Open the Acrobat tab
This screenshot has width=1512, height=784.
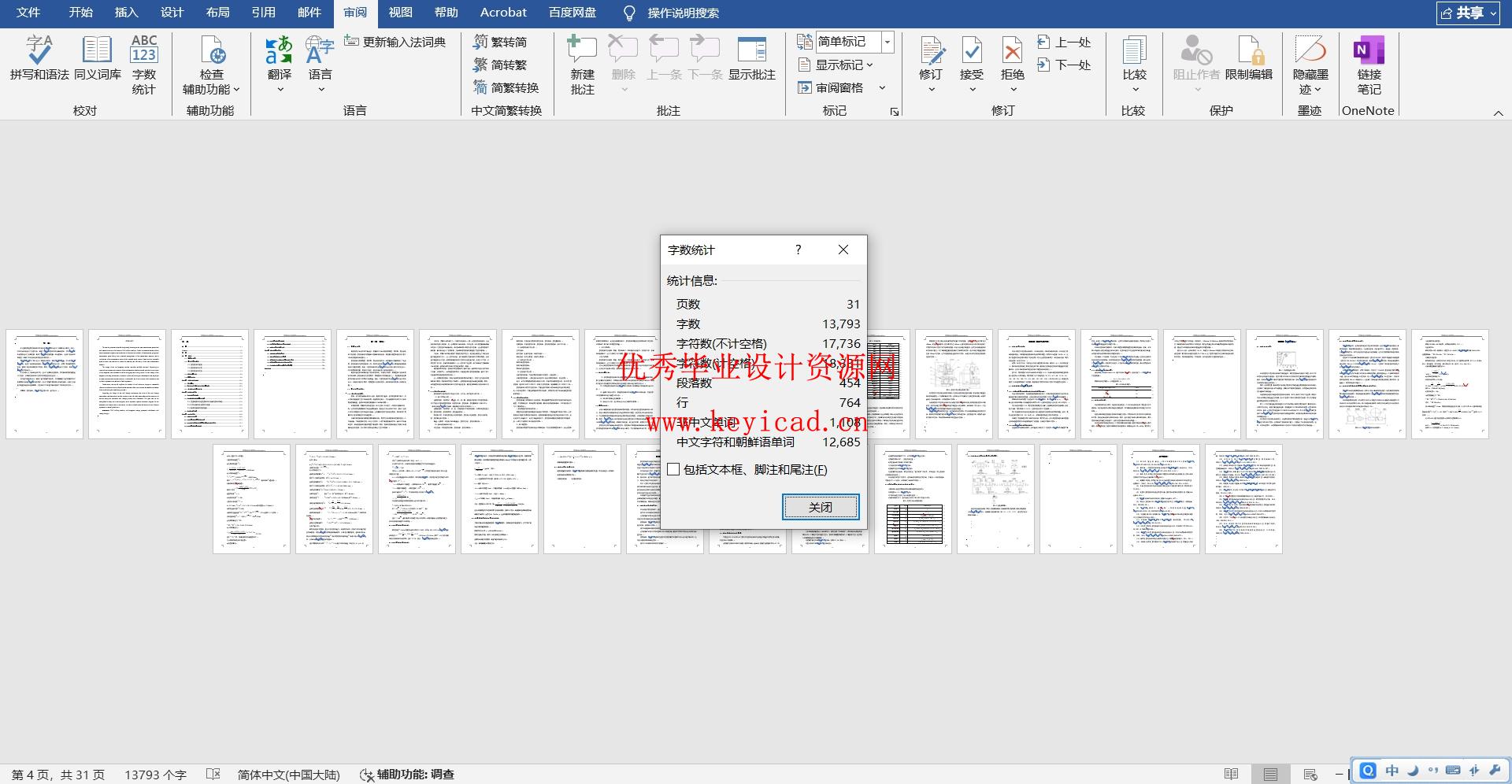[503, 13]
